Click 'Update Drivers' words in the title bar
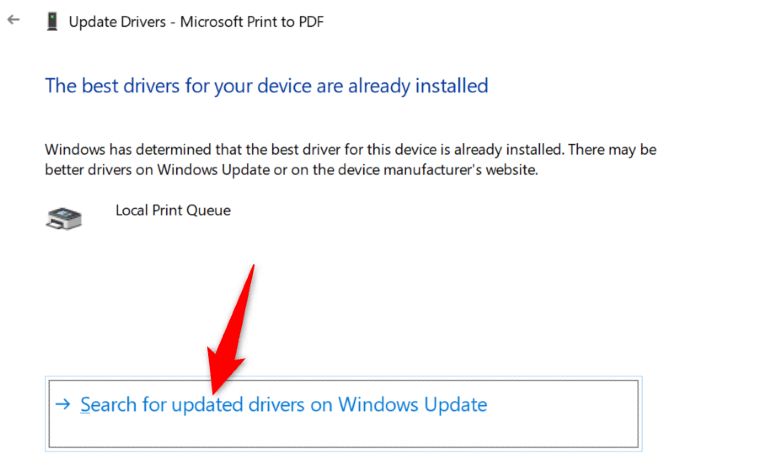This screenshot has width=770, height=467. pyautogui.click(x=118, y=21)
